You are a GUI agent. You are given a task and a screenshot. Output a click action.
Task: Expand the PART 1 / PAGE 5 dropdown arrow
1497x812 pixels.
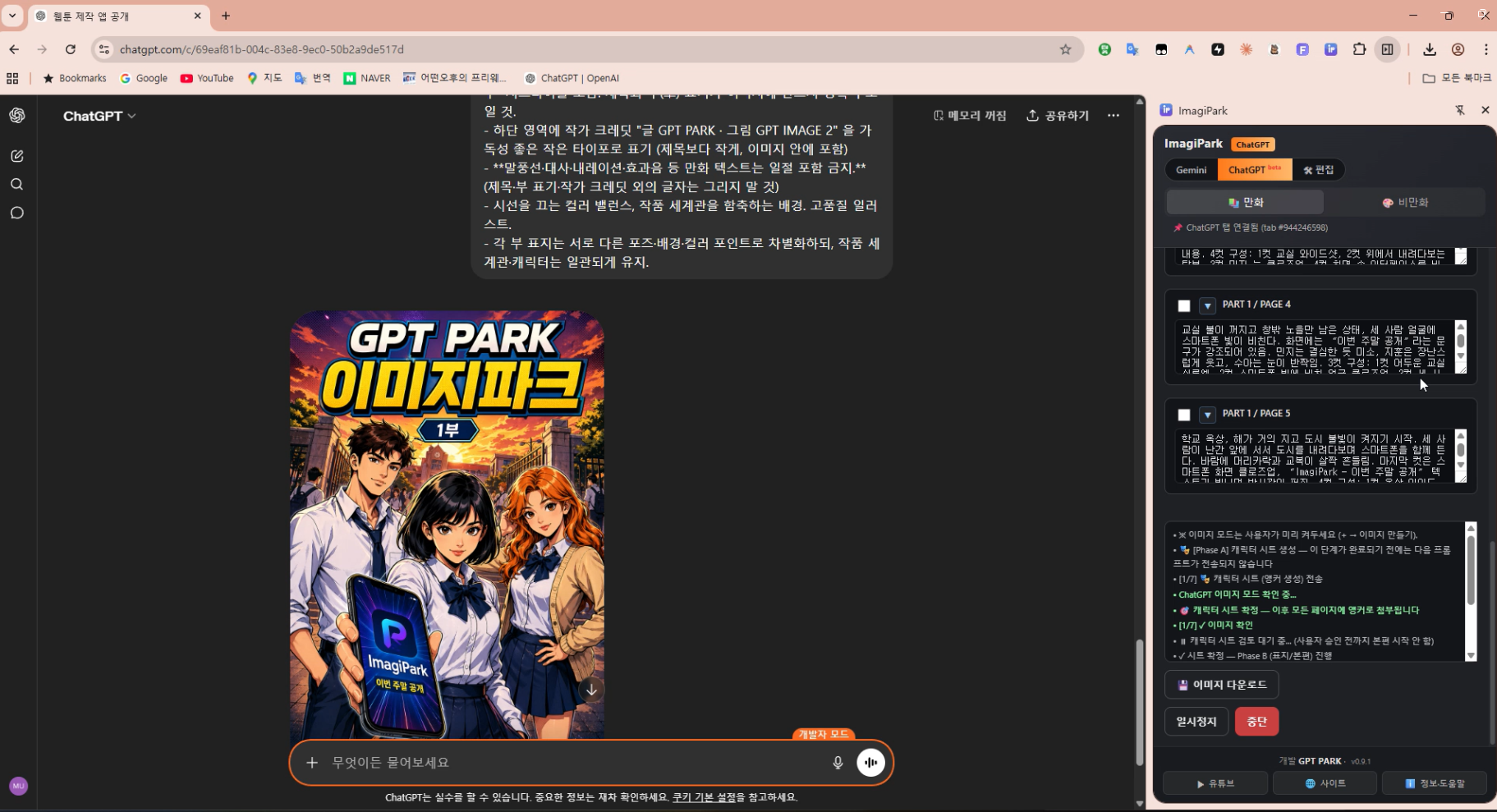click(x=1207, y=415)
